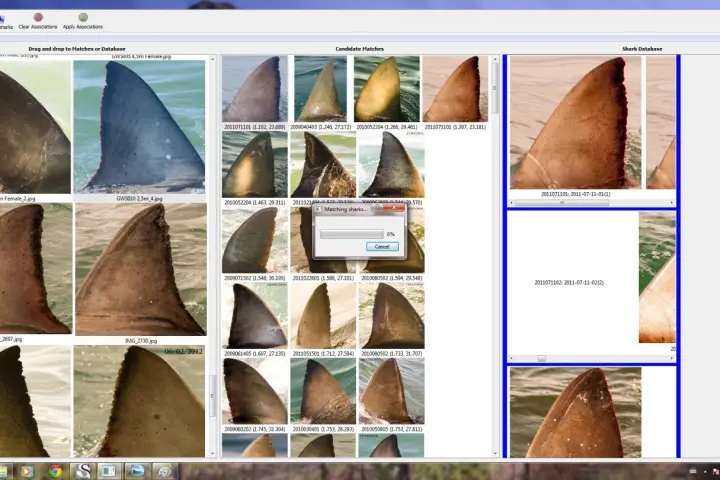Select the fin image dated 06/02/2012

pyautogui.click(x=140, y=401)
